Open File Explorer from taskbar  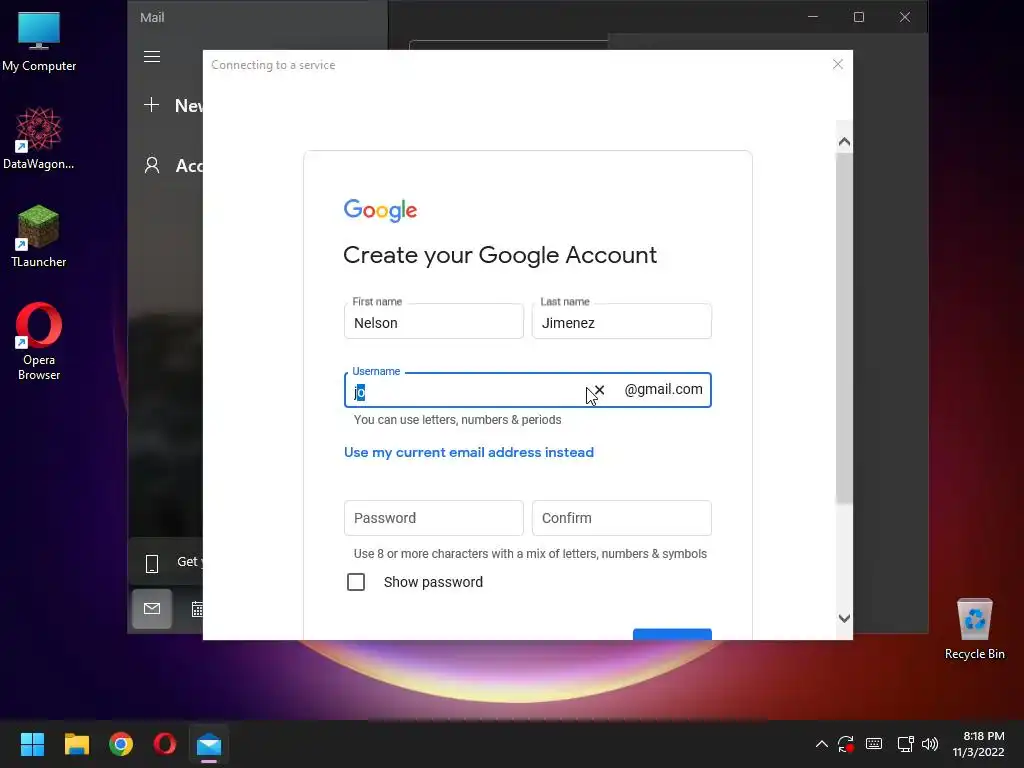76,744
